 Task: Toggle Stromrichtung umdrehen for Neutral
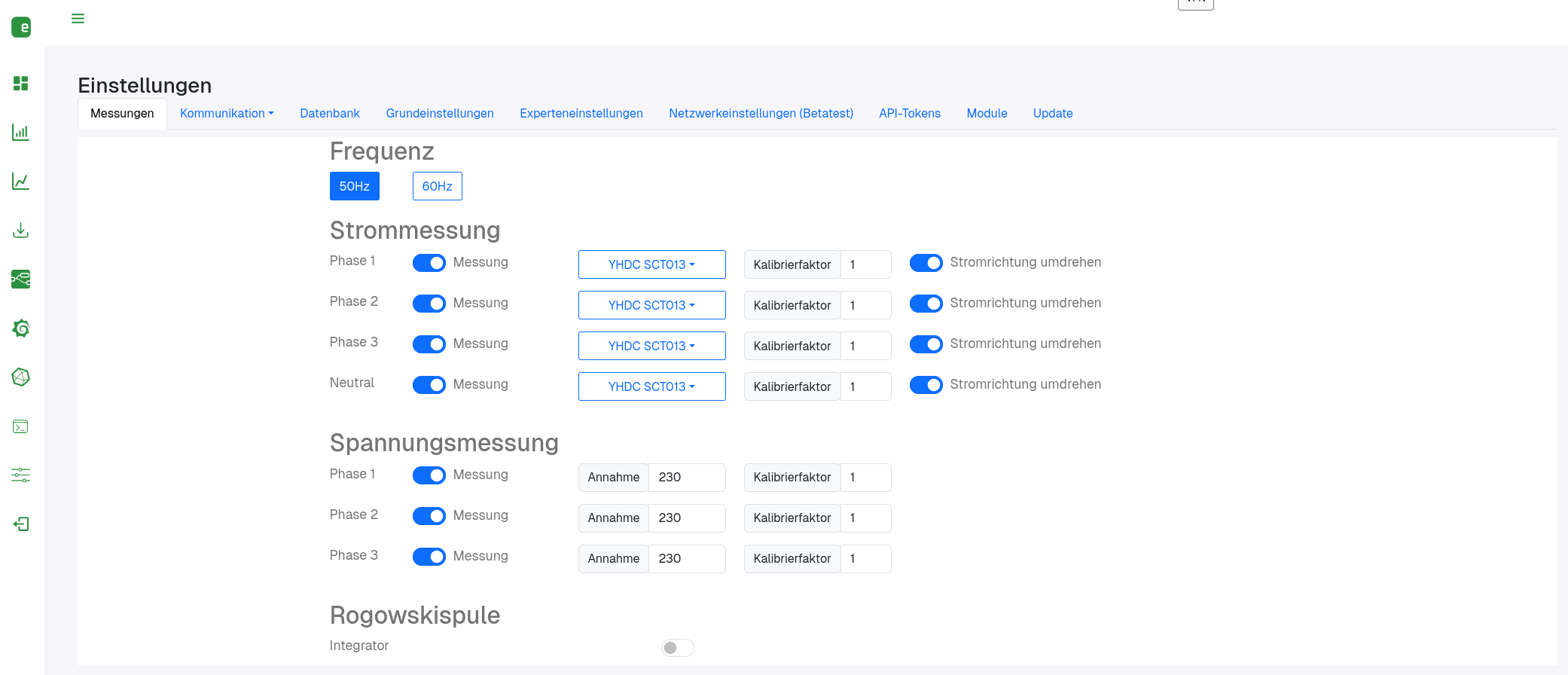tap(926, 385)
